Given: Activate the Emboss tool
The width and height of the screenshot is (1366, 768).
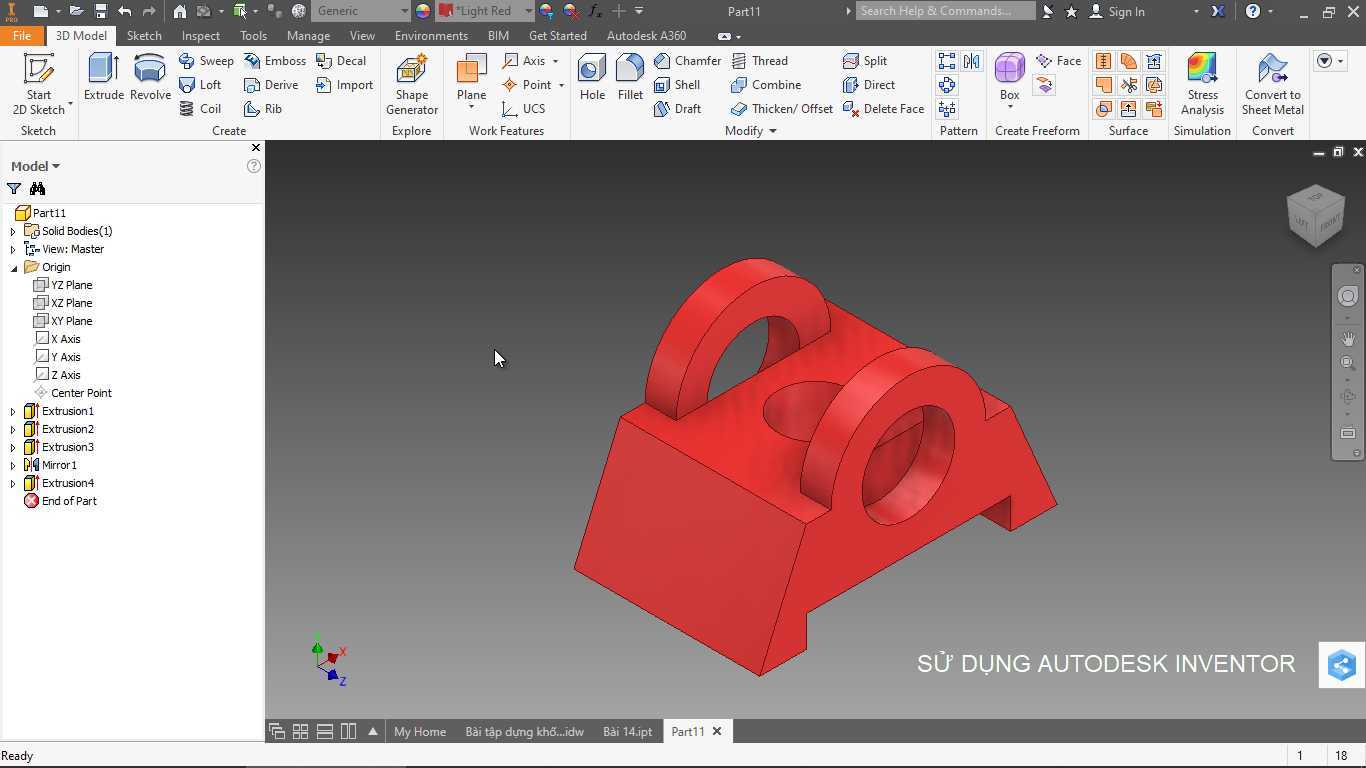Looking at the screenshot, I should (275, 61).
